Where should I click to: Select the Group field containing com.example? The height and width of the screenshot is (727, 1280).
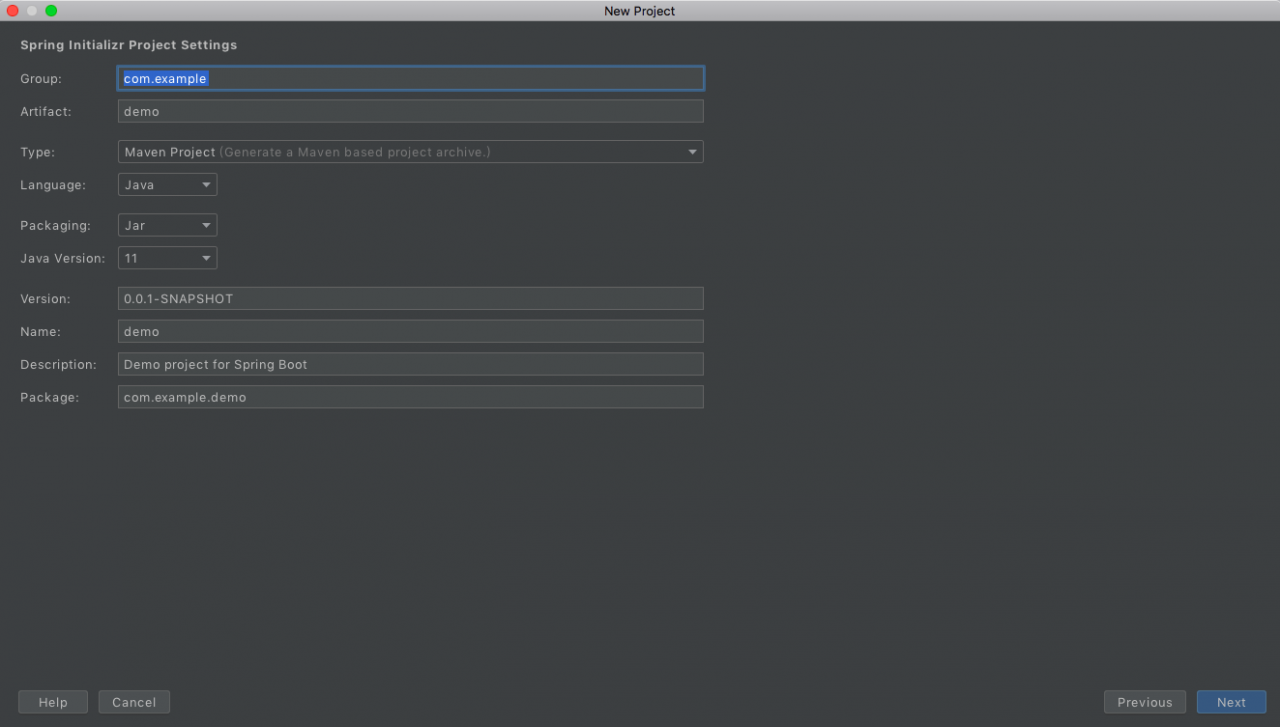pyautogui.click(x=410, y=77)
